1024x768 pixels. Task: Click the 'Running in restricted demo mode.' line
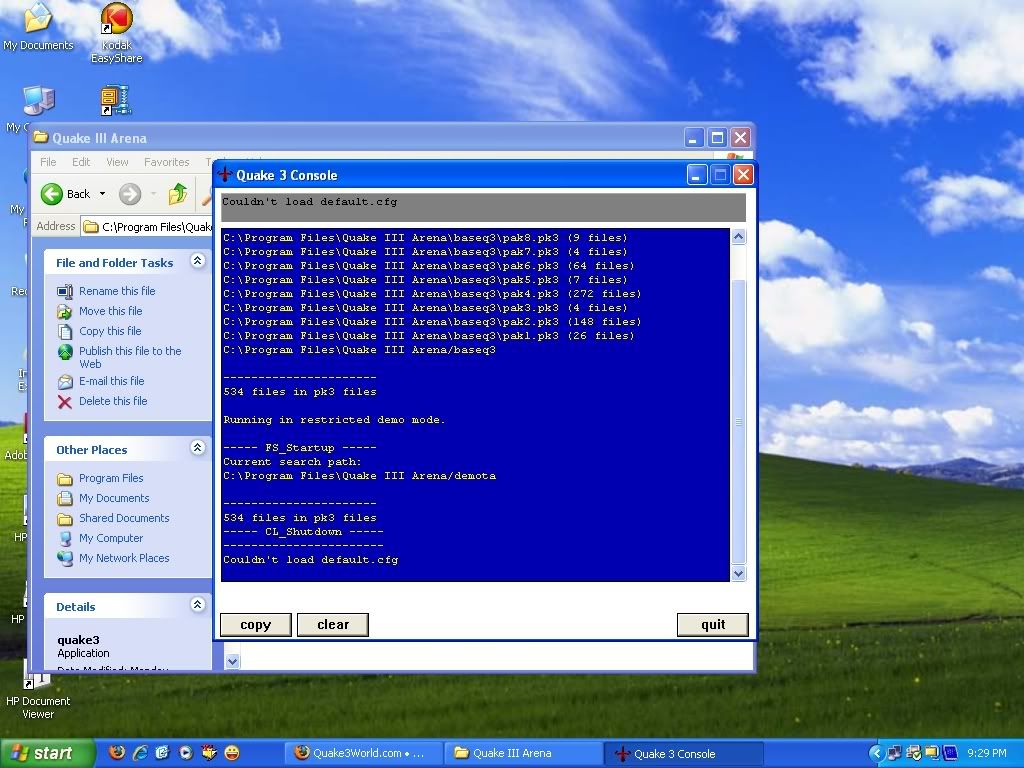coord(334,420)
